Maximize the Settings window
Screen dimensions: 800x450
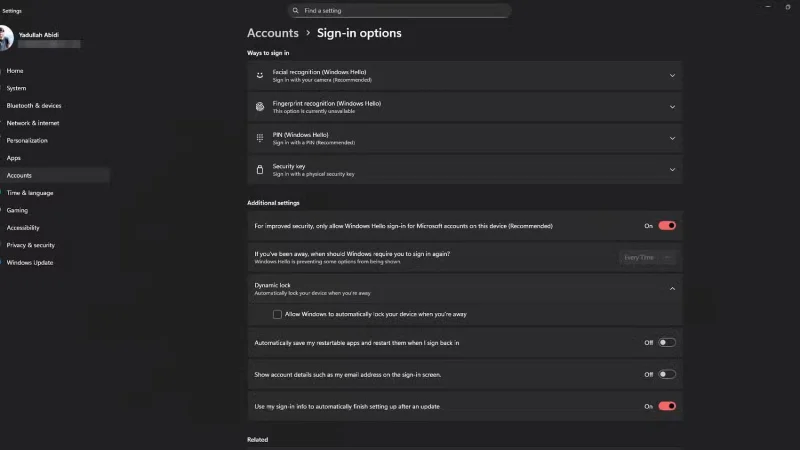[788, 7]
